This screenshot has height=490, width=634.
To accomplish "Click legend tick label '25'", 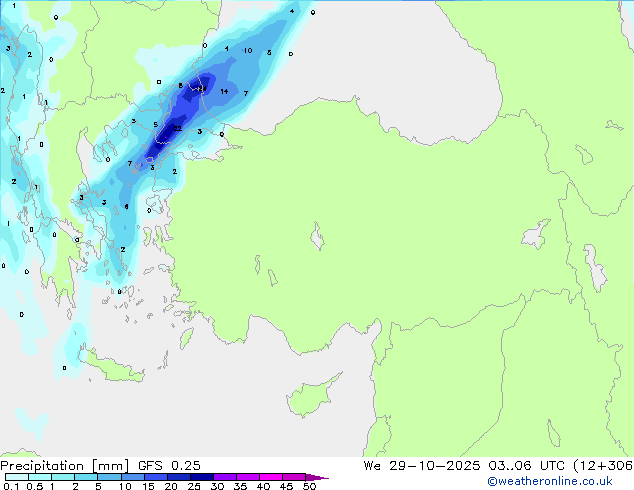I will coord(194,486).
